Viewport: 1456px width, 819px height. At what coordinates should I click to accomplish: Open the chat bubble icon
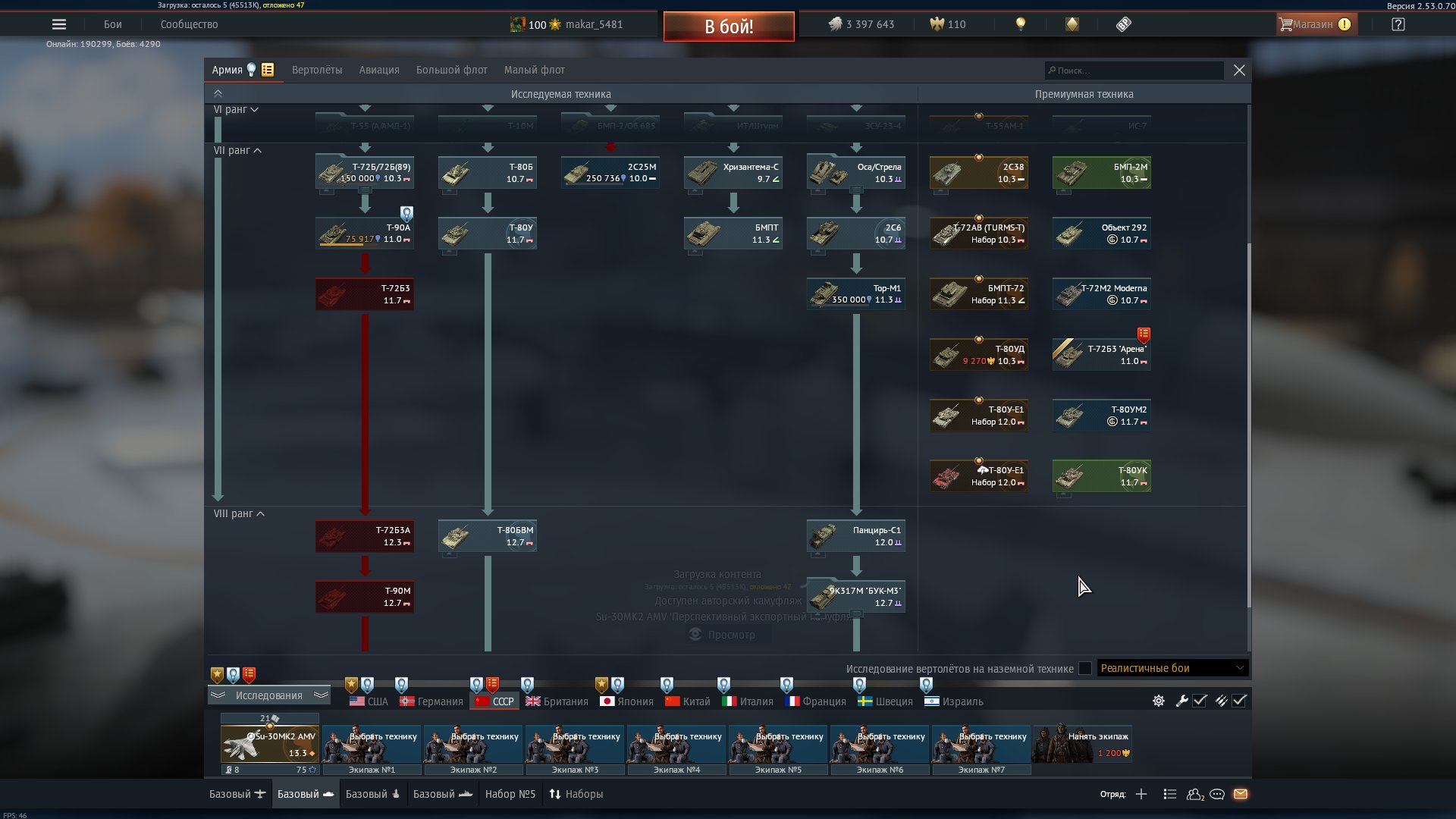tap(1217, 794)
